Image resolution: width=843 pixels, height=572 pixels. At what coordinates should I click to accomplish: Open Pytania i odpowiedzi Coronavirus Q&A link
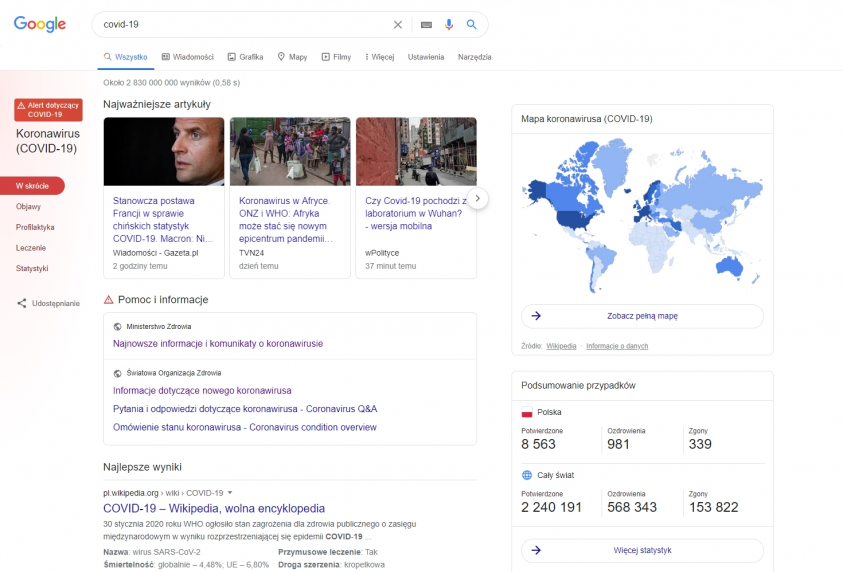pyautogui.click(x=245, y=409)
